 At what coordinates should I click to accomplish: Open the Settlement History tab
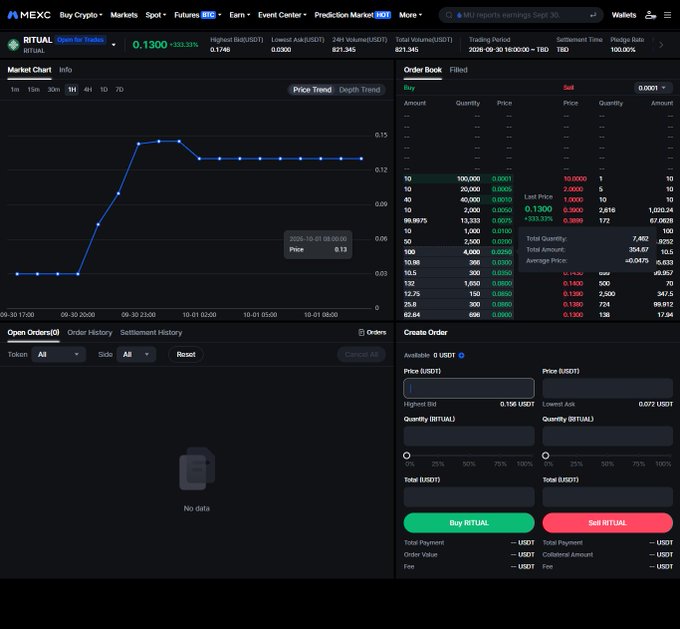pos(151,332)
